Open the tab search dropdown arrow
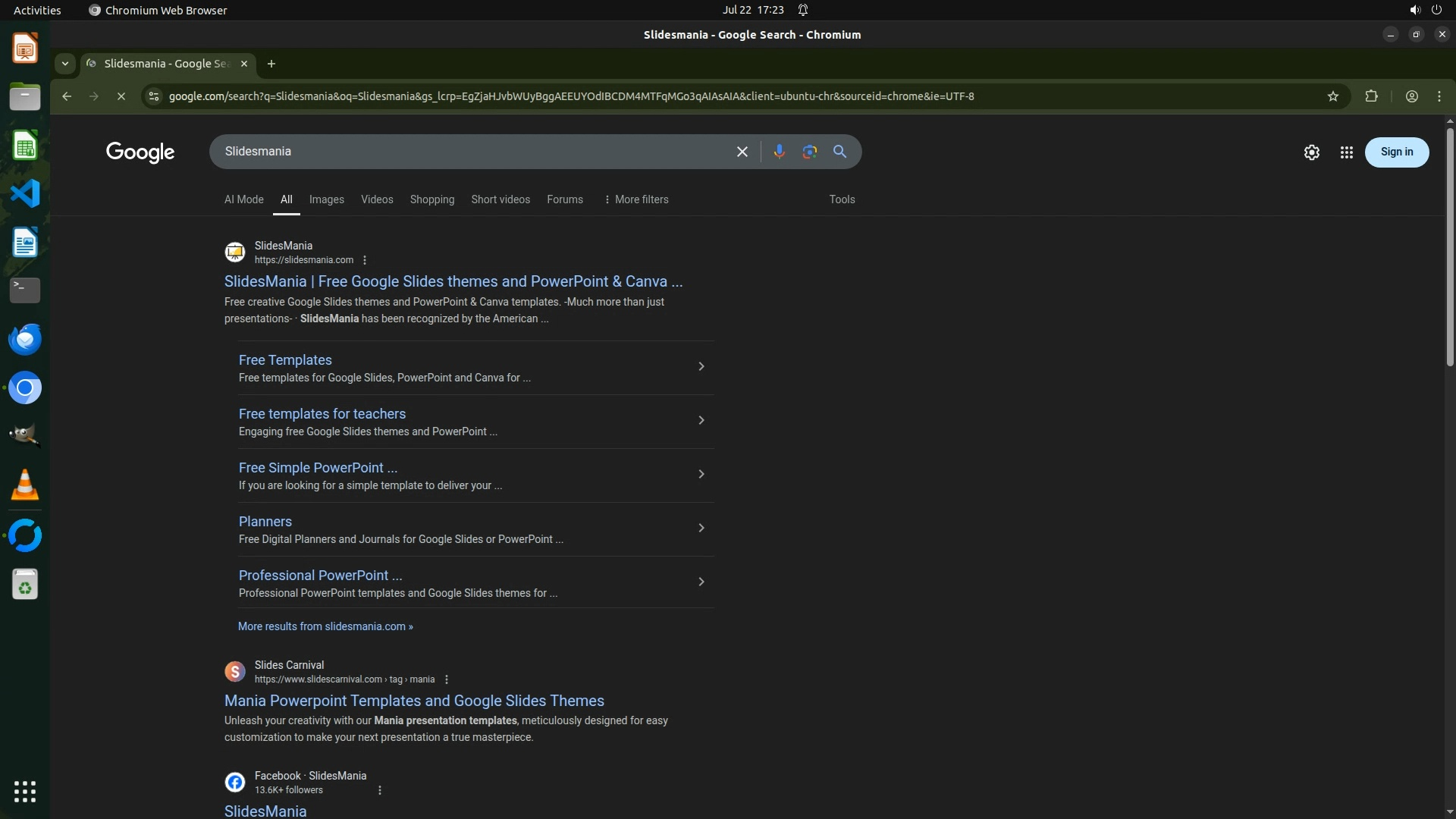 [x=65, y=64]
